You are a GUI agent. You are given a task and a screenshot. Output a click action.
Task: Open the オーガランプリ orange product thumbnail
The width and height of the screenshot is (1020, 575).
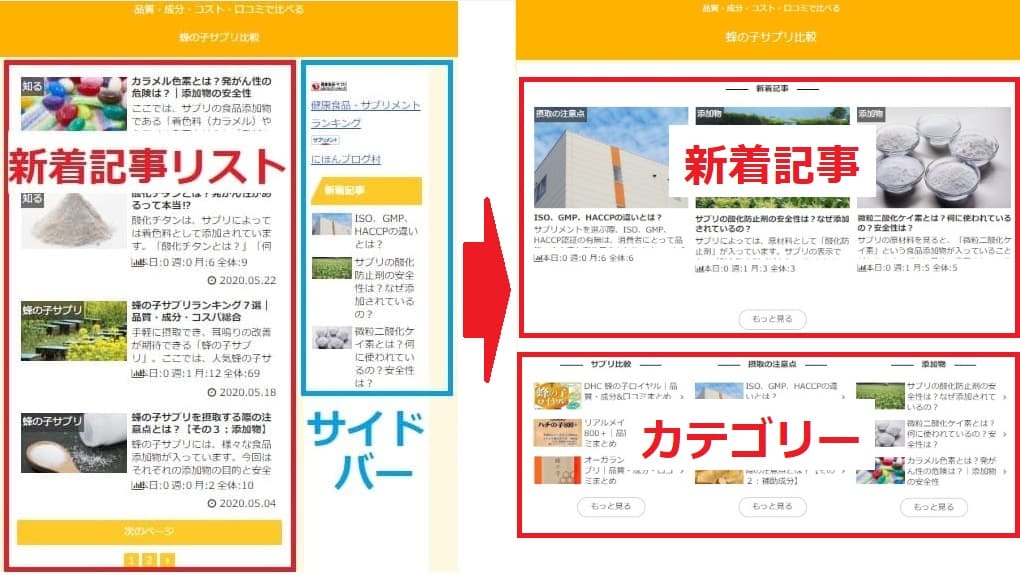coord(557,470)
